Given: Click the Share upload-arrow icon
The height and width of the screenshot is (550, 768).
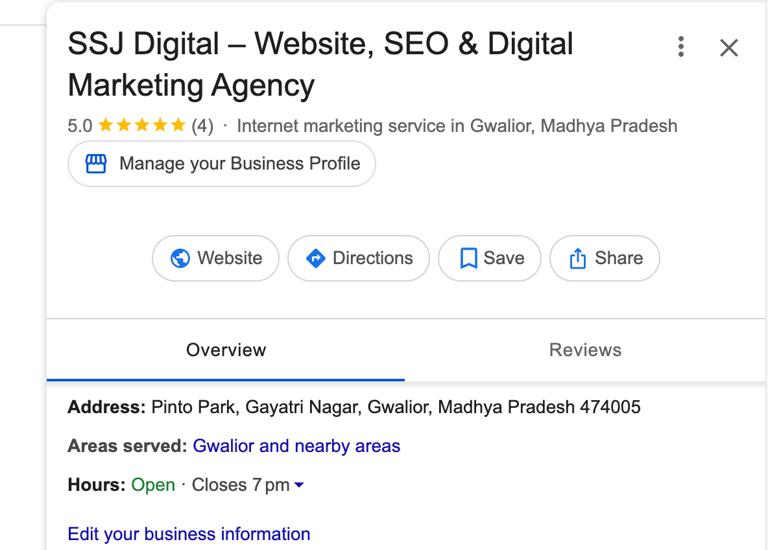Looking at the screenshot, I should [x=578, y=258].
